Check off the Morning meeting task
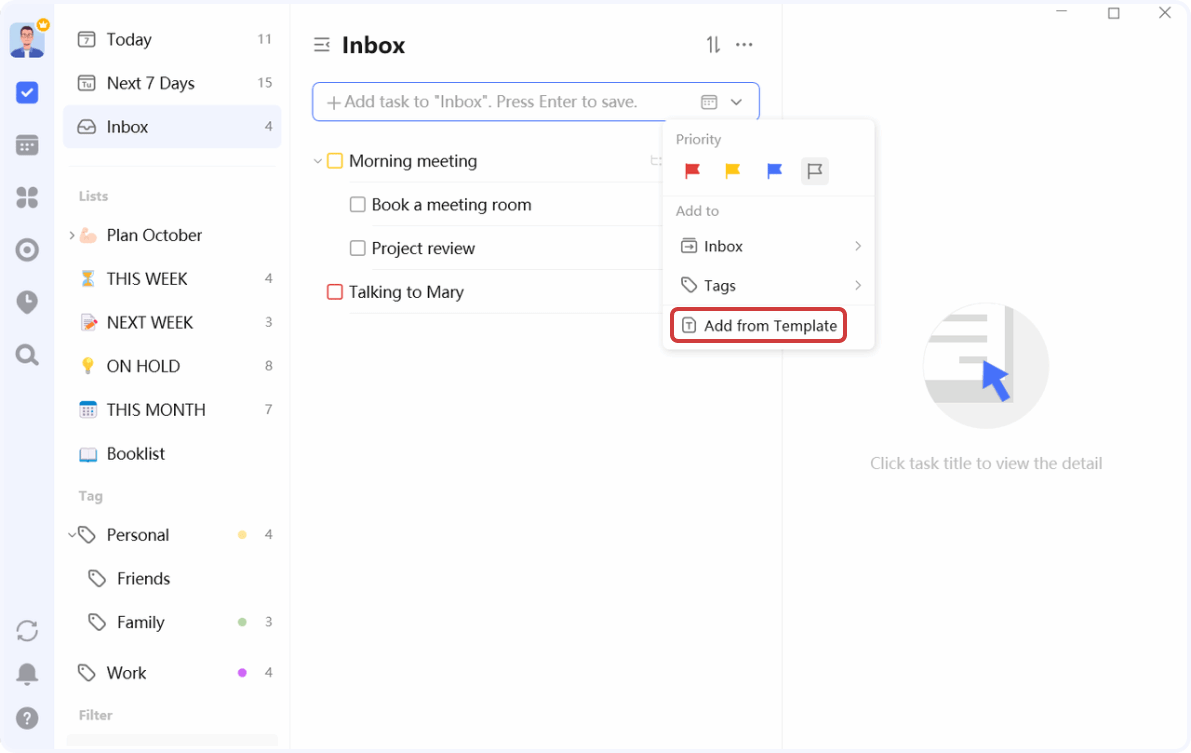Screen dimensions: 1191x753 335,161
